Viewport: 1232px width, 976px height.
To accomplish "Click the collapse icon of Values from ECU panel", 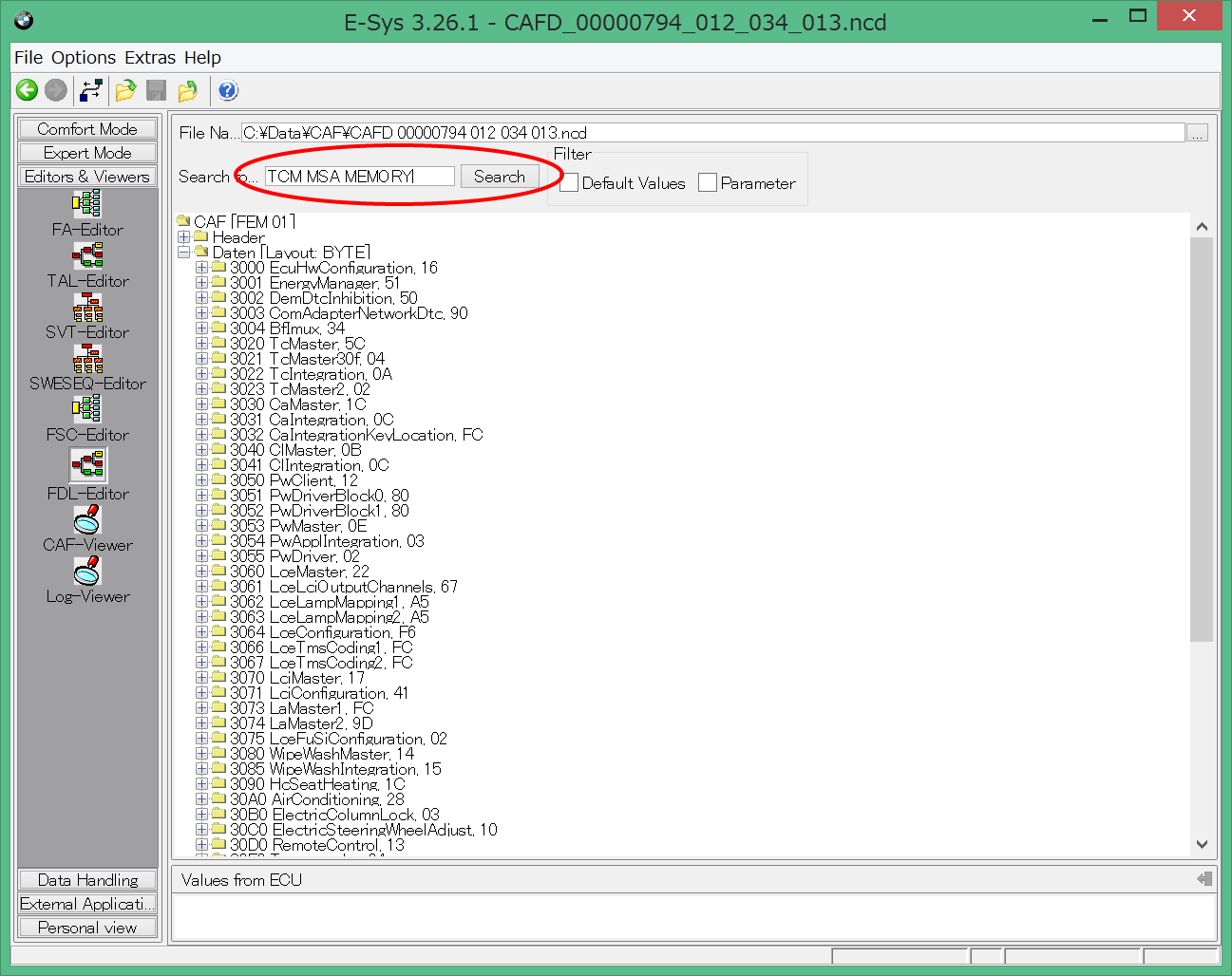I will pyautogui.click(x=1204, y=879).
